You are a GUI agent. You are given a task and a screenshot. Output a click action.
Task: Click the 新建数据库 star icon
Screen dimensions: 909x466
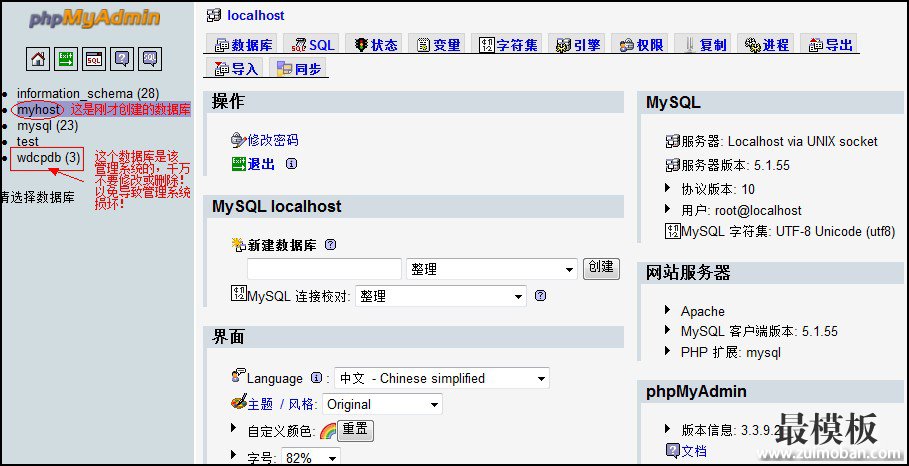click(x=239, y=245)
